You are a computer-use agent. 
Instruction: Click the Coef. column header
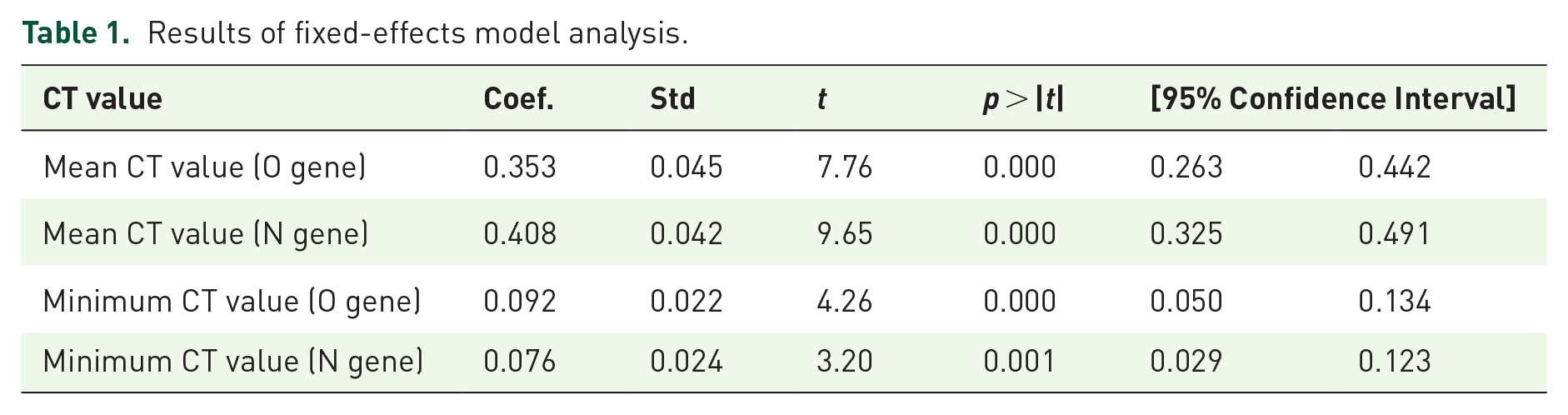[x=518, y=99]
